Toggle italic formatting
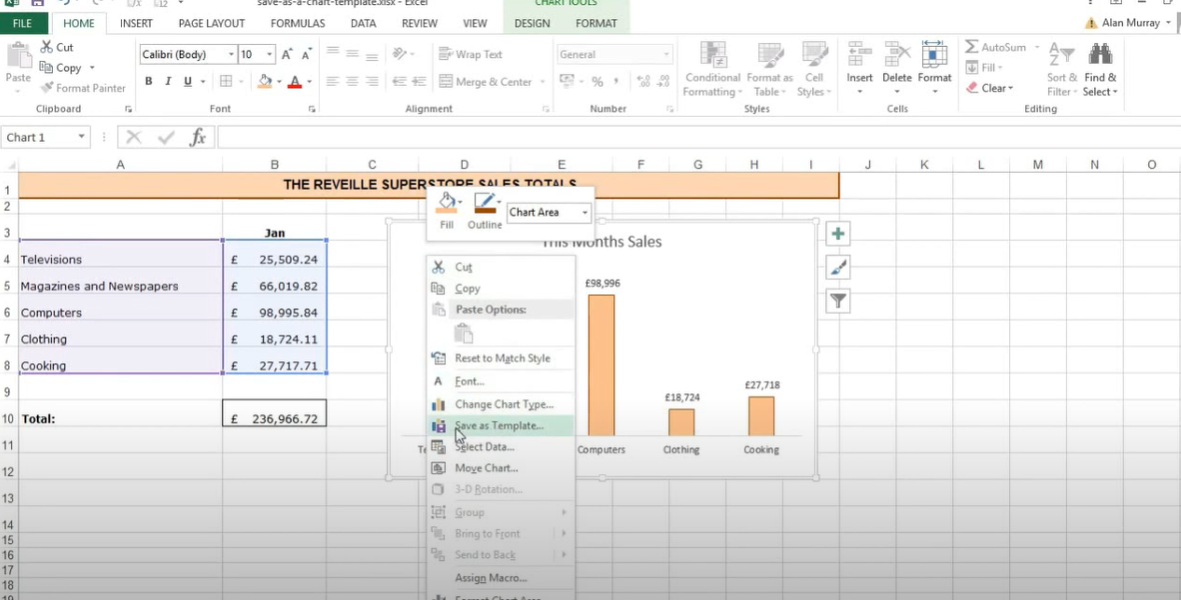 pyautogui.click(x=167, y=81)
